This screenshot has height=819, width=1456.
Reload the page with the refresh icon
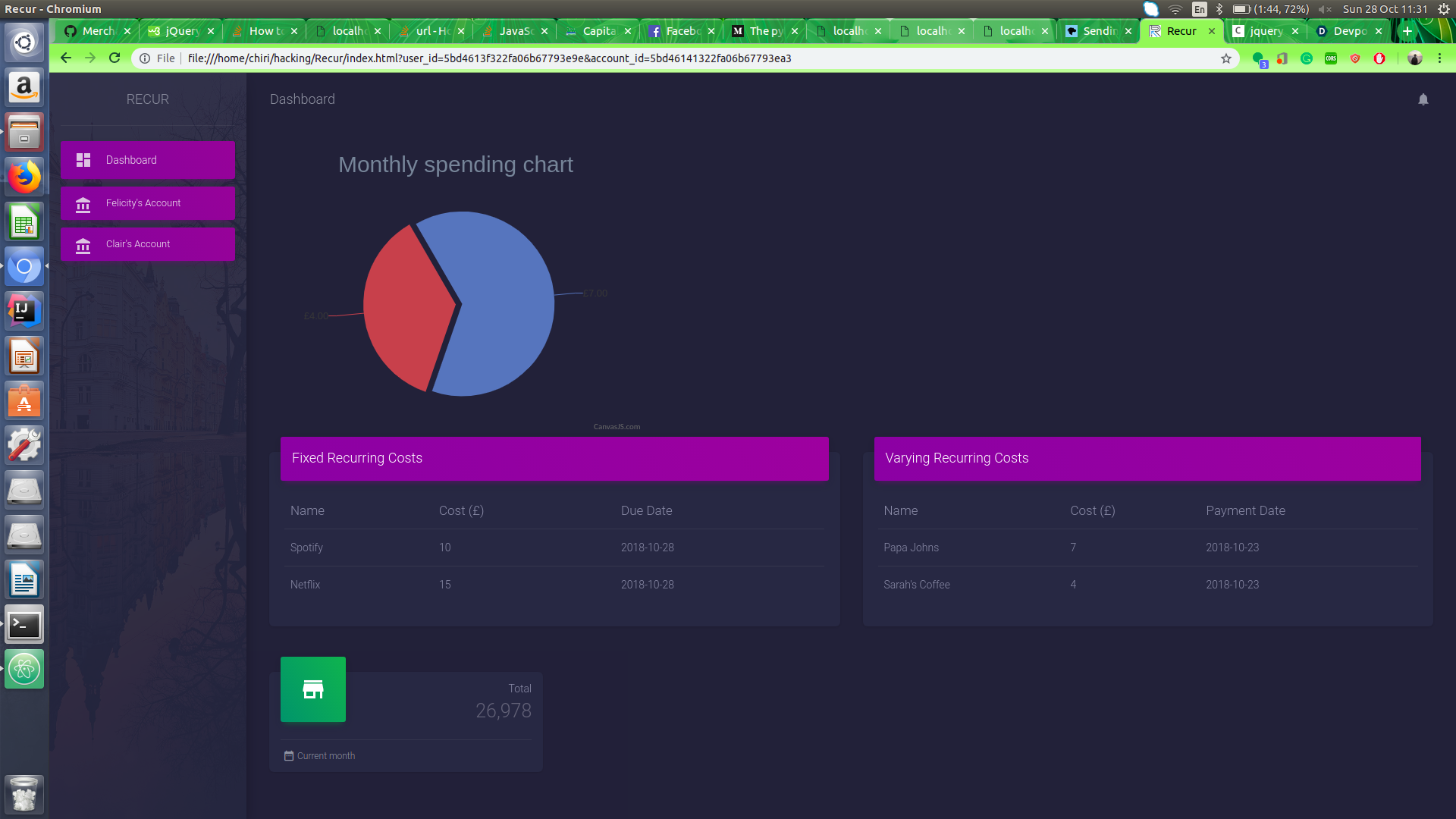point(115,58)
